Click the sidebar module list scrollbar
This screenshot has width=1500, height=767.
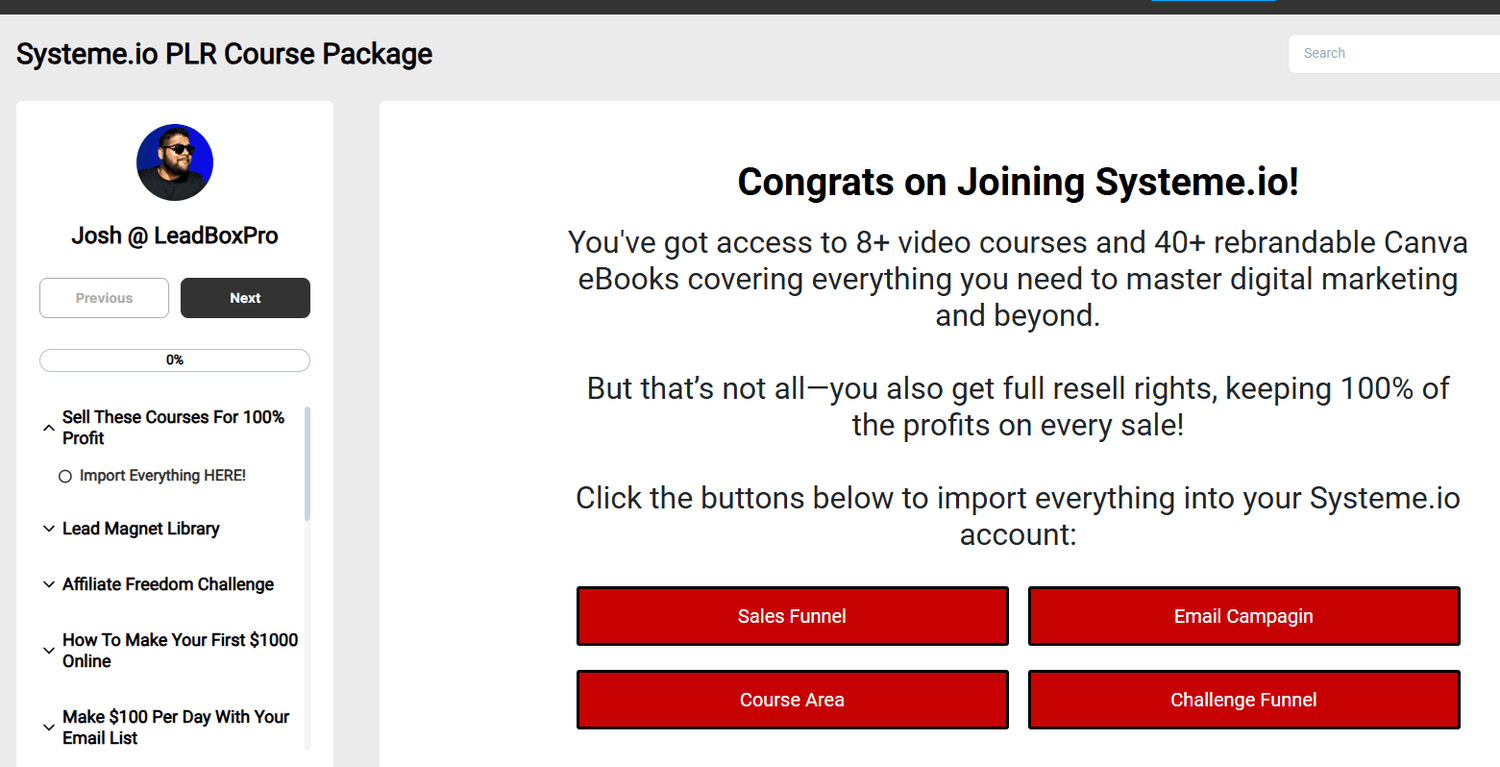(307, 462)
